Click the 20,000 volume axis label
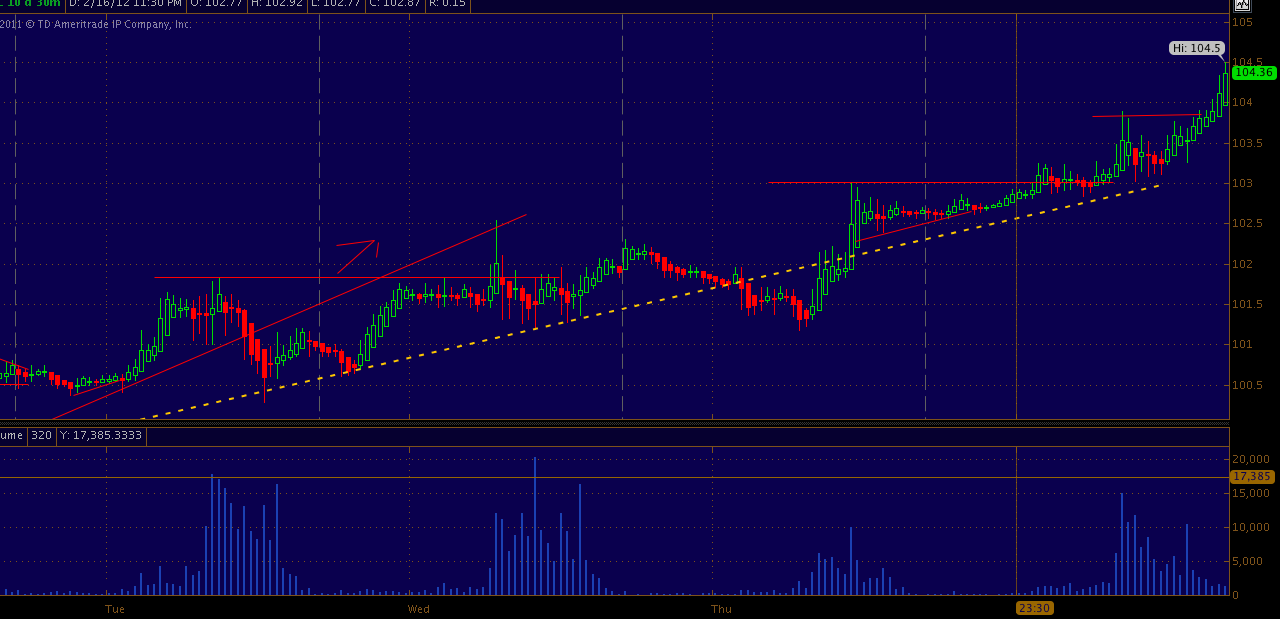 tap(1250, 459)
